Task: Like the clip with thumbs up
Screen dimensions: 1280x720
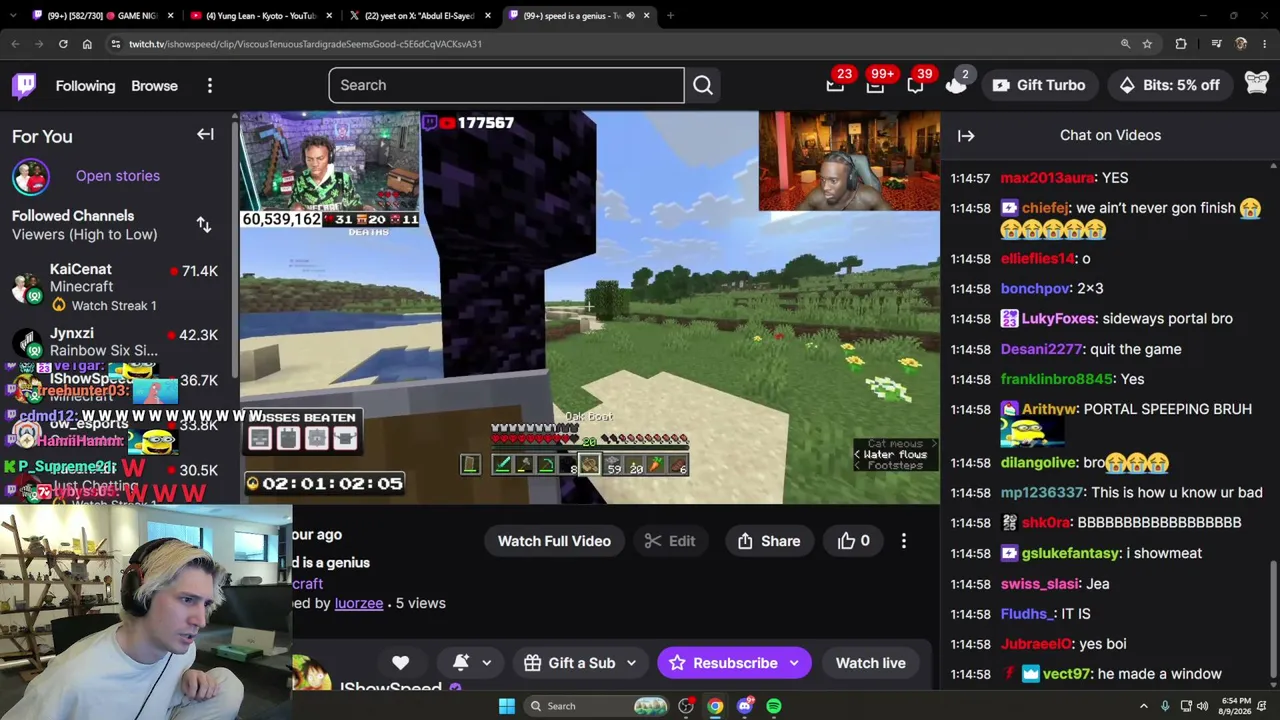Action: [x=853, y=541]
